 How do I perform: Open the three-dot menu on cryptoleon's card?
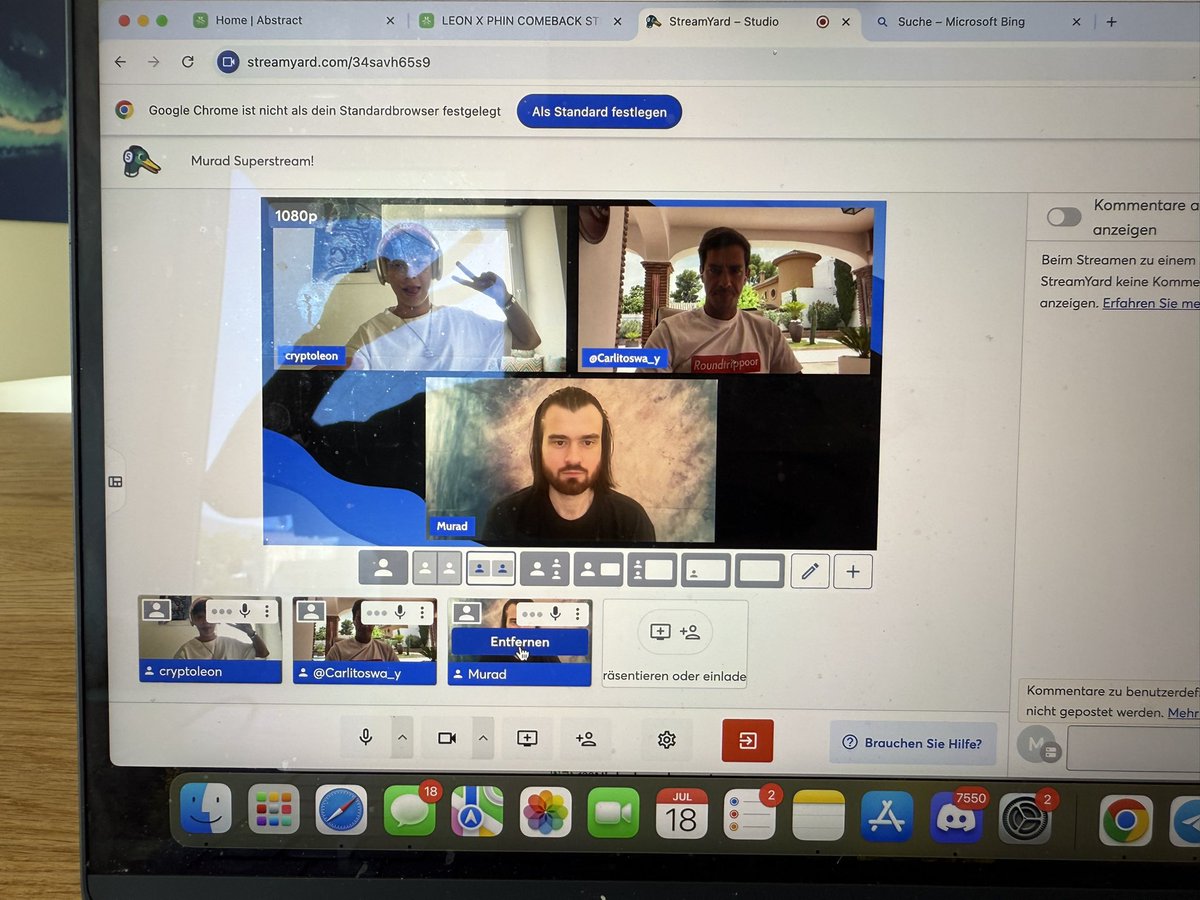point(267,611)
